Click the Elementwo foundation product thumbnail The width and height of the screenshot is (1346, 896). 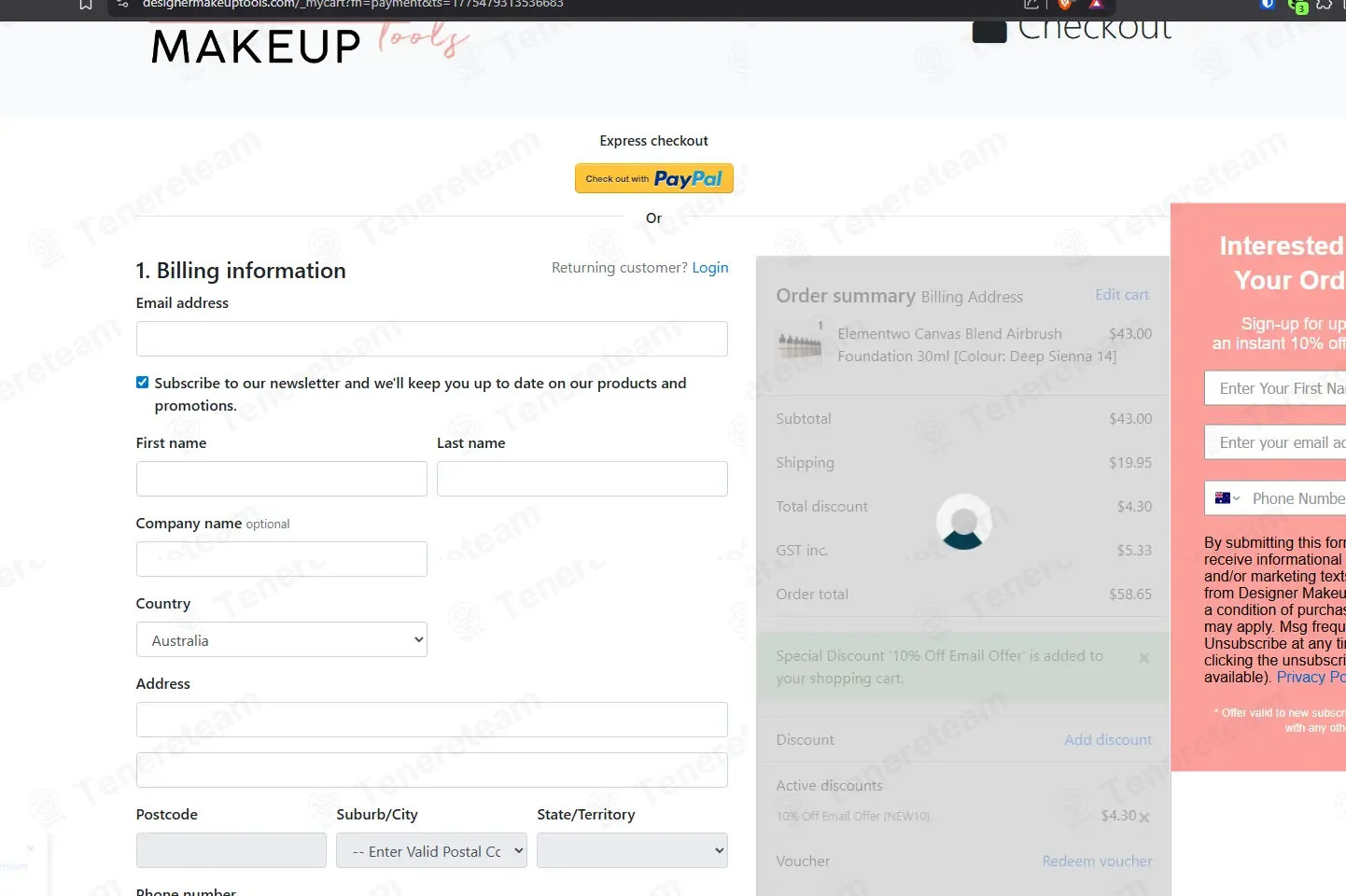click(800, 343)
